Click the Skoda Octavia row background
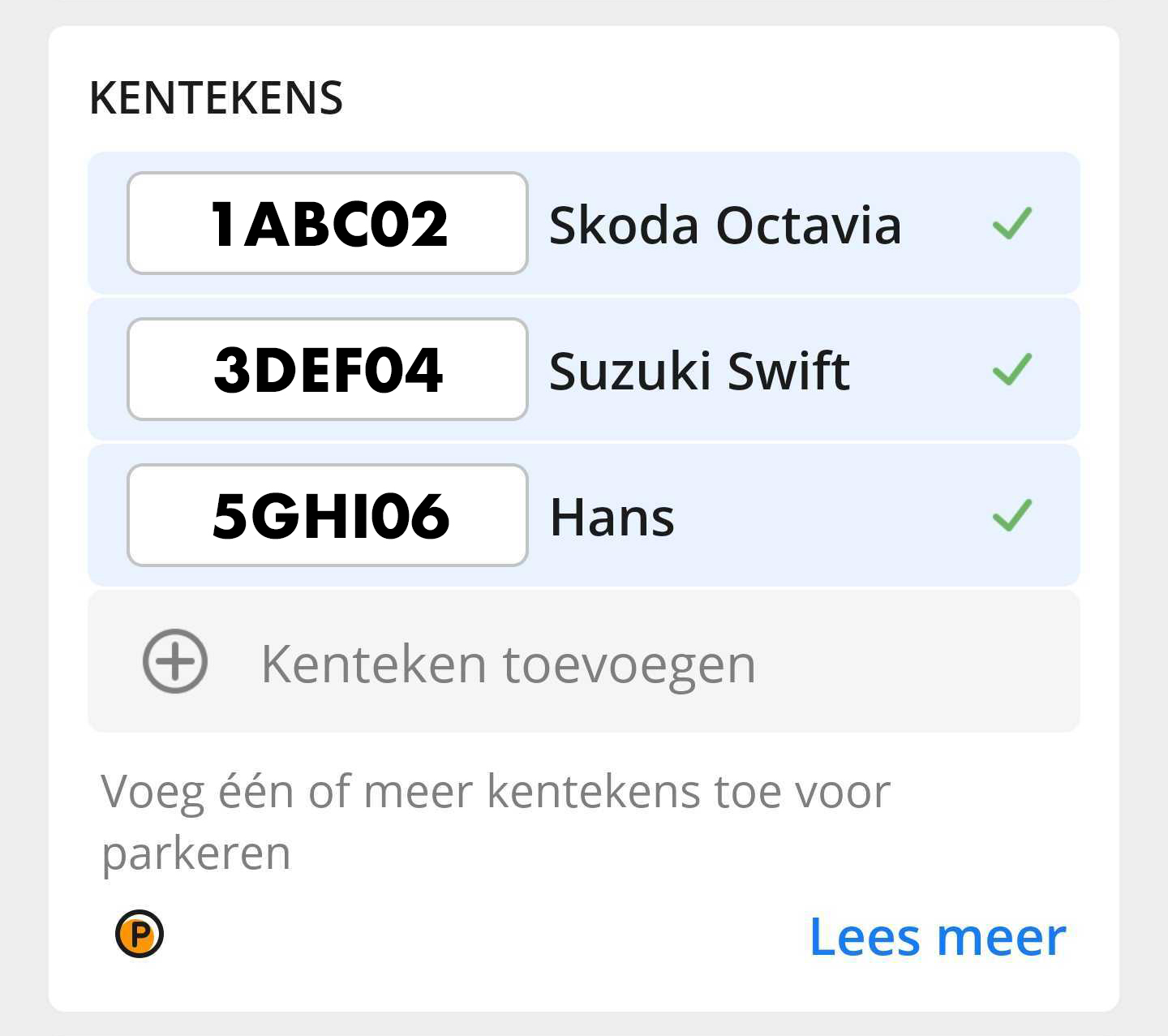1168x1036 pixels. coord(584,223)
